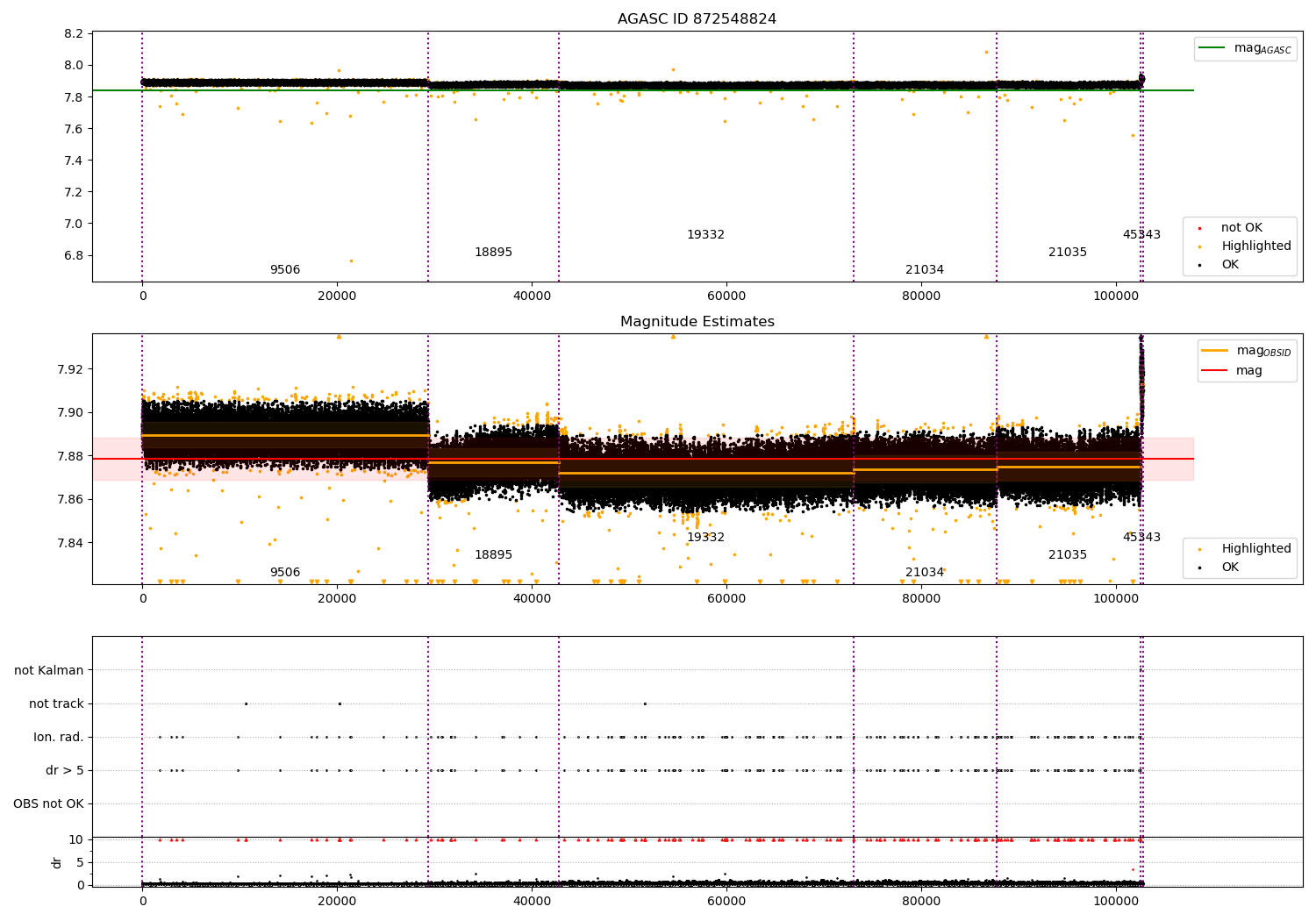The height and width of the screenshot is (921, 1316).
Task: Click obsid label 21034 in top plot
Action: click(x=925, y=270)
